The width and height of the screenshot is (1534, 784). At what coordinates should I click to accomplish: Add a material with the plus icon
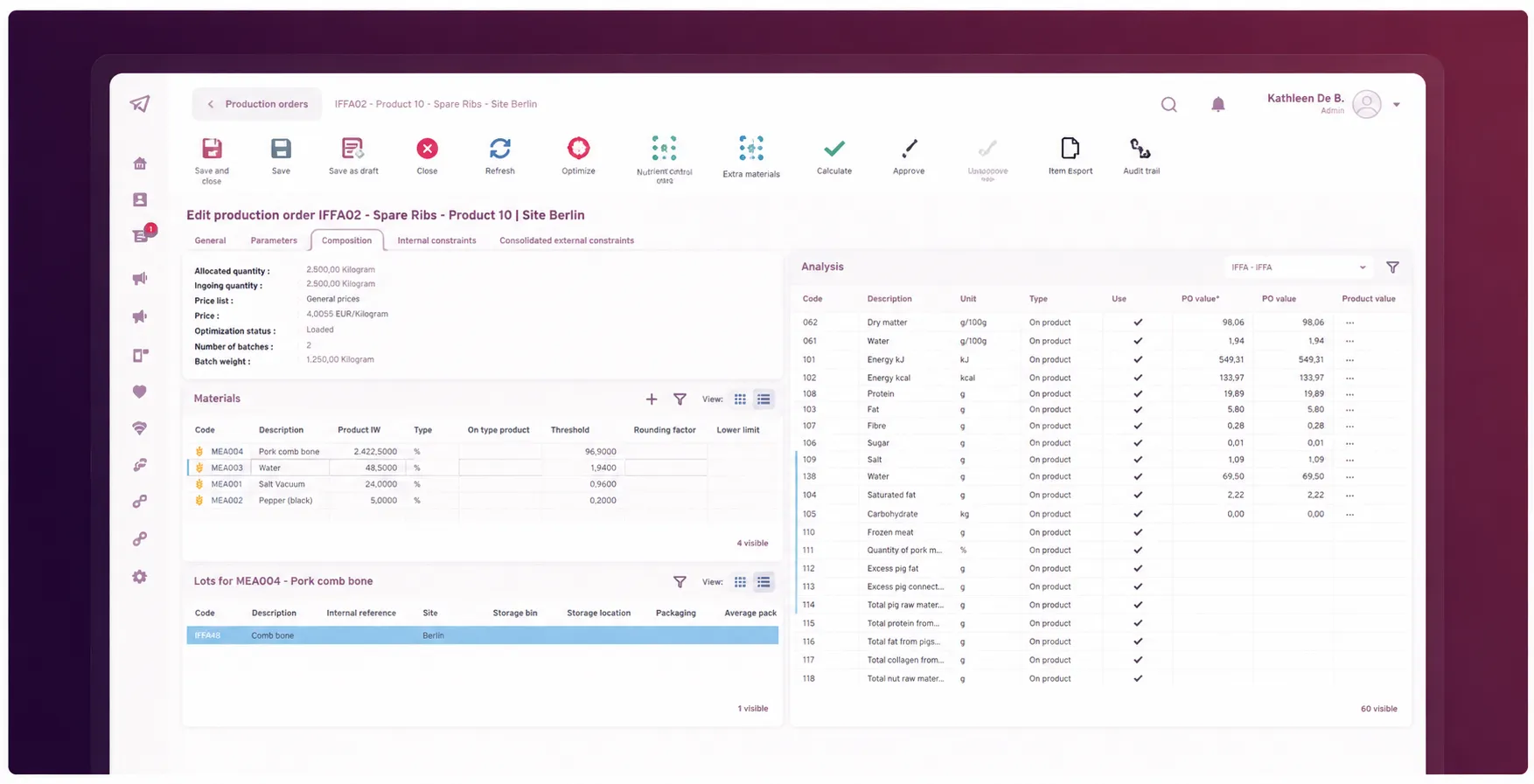651,399
